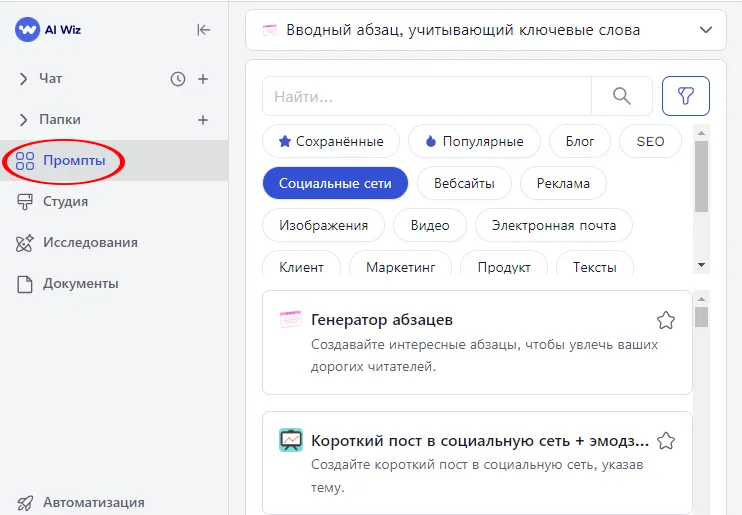742x515 pixels.
Task: Click the Папки label
Action: pyautogui.click(x=60, y=120)
